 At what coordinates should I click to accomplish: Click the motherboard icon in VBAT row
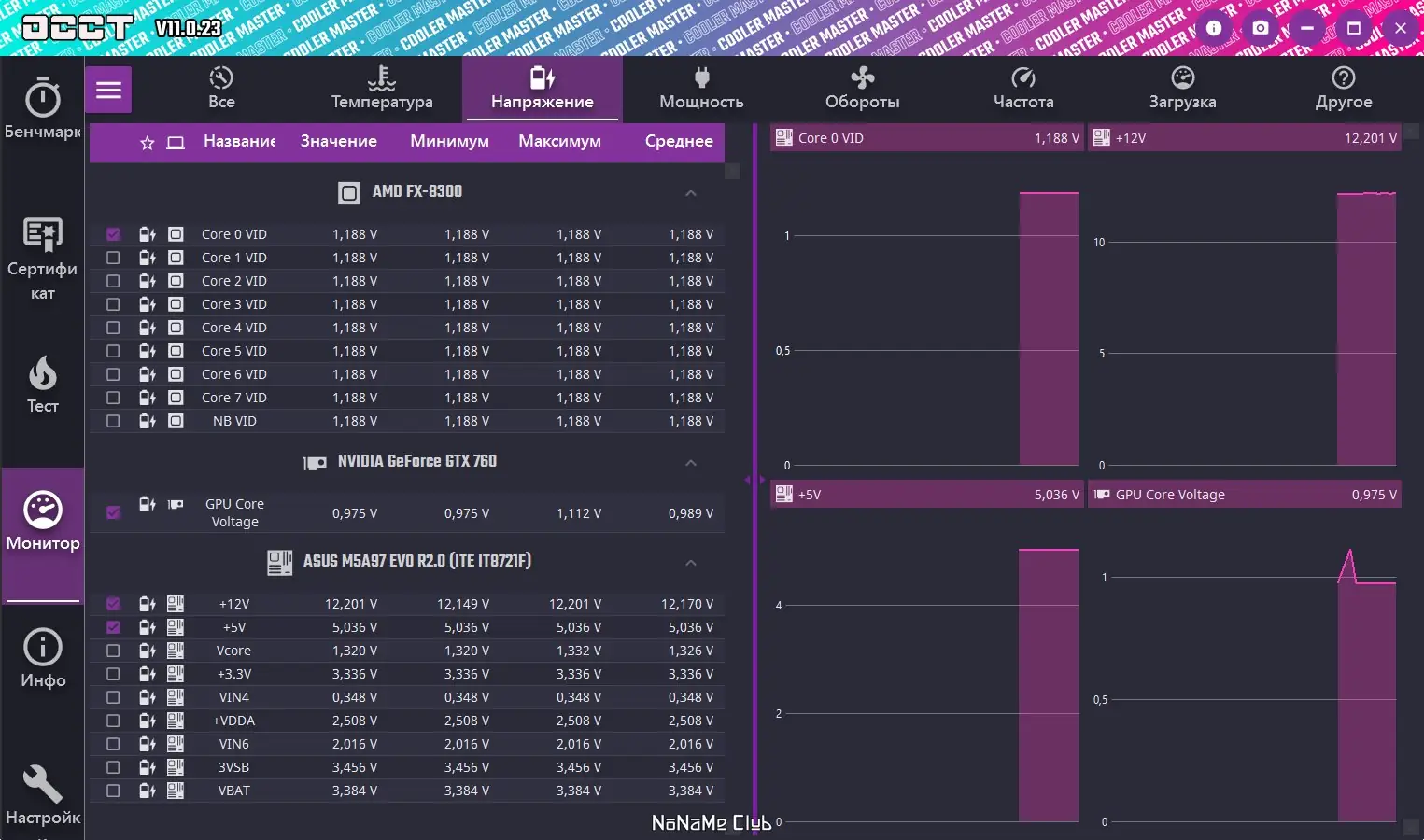[176, 791]
